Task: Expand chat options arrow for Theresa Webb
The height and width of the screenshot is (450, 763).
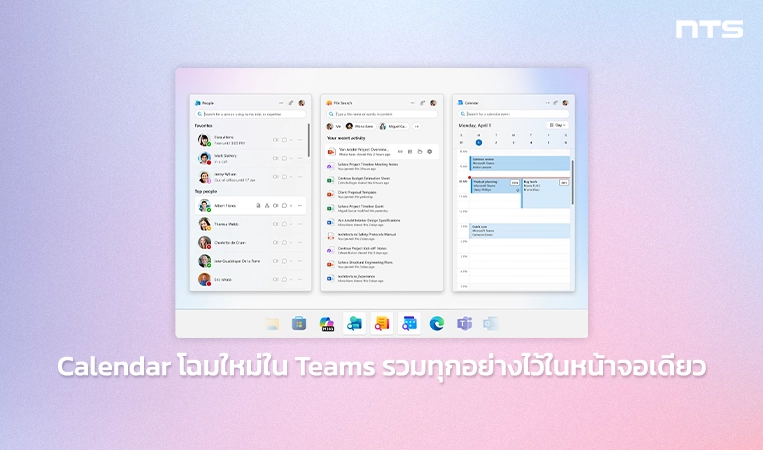Action: pyautogui.click(x=291, y=224)
